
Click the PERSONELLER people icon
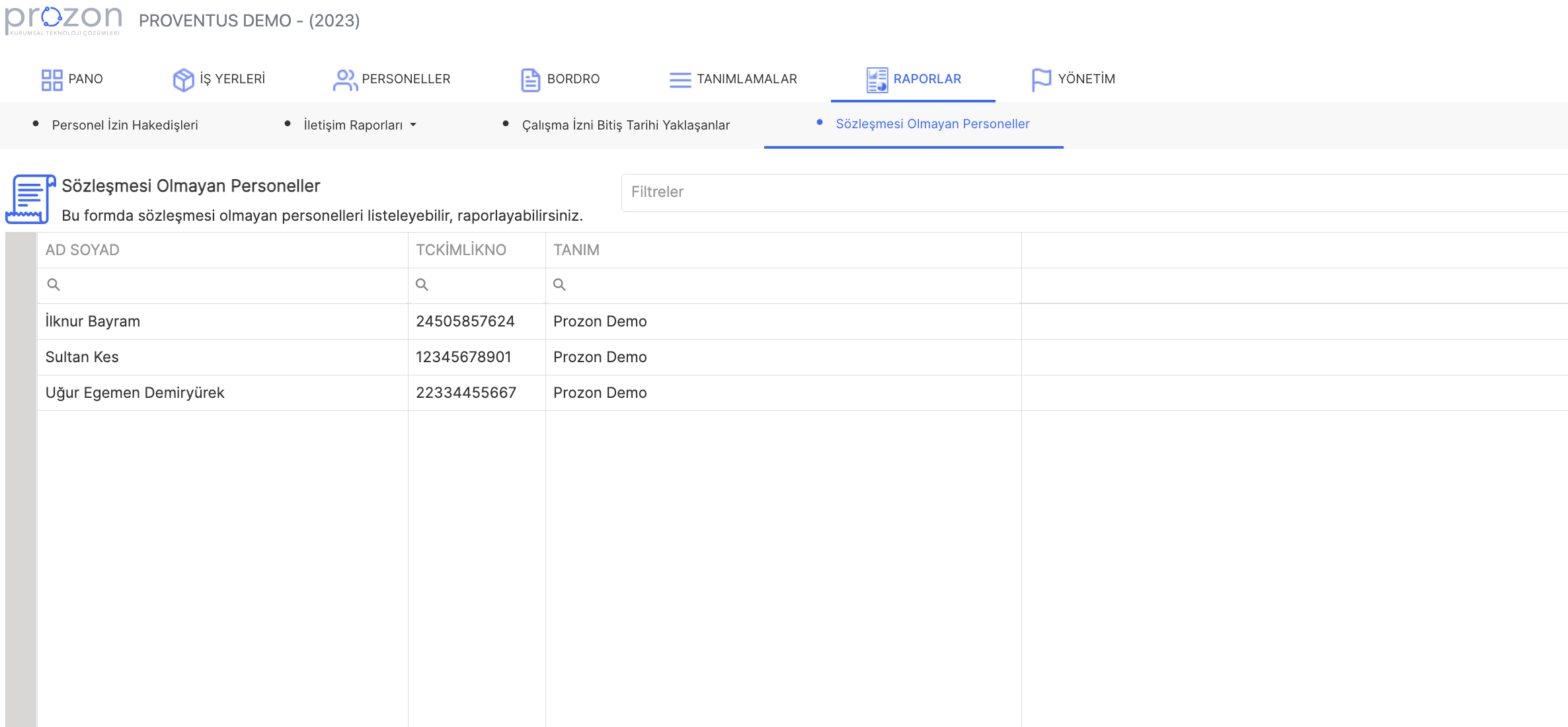point(345,80)
